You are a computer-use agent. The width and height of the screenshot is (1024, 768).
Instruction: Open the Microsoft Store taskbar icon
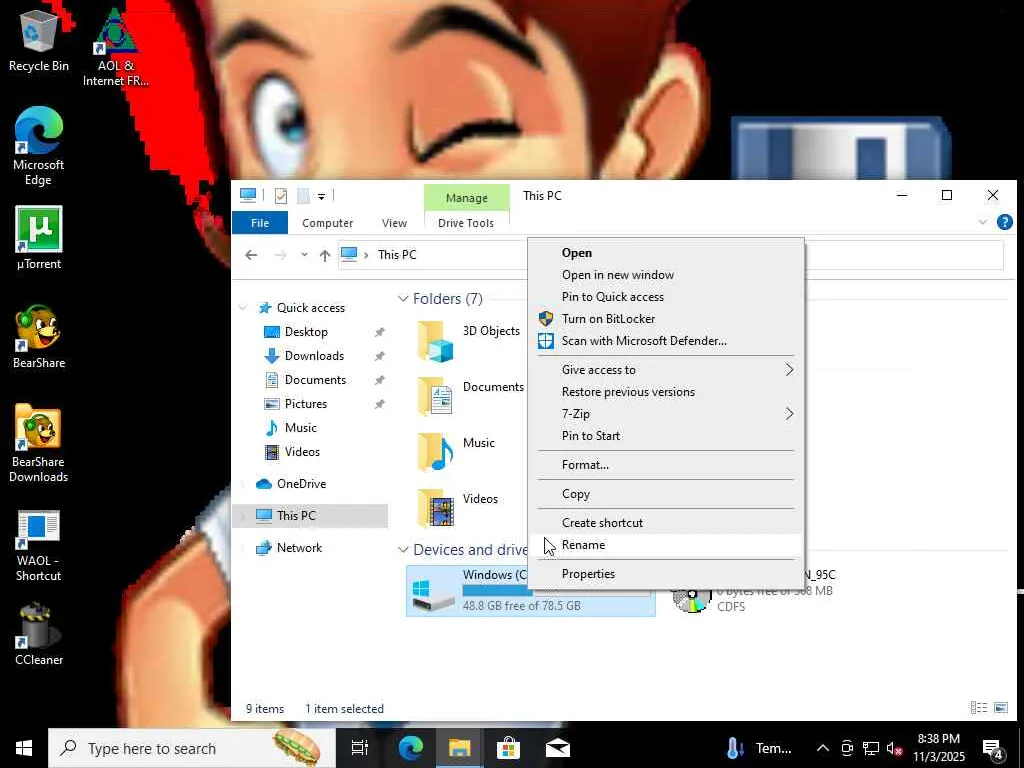508,748
